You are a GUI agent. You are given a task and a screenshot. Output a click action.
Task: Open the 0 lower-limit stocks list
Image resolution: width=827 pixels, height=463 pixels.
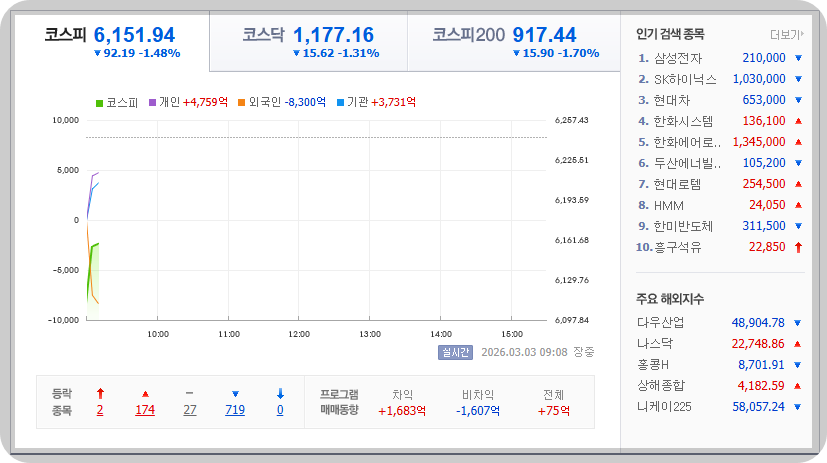coord(280,410)
